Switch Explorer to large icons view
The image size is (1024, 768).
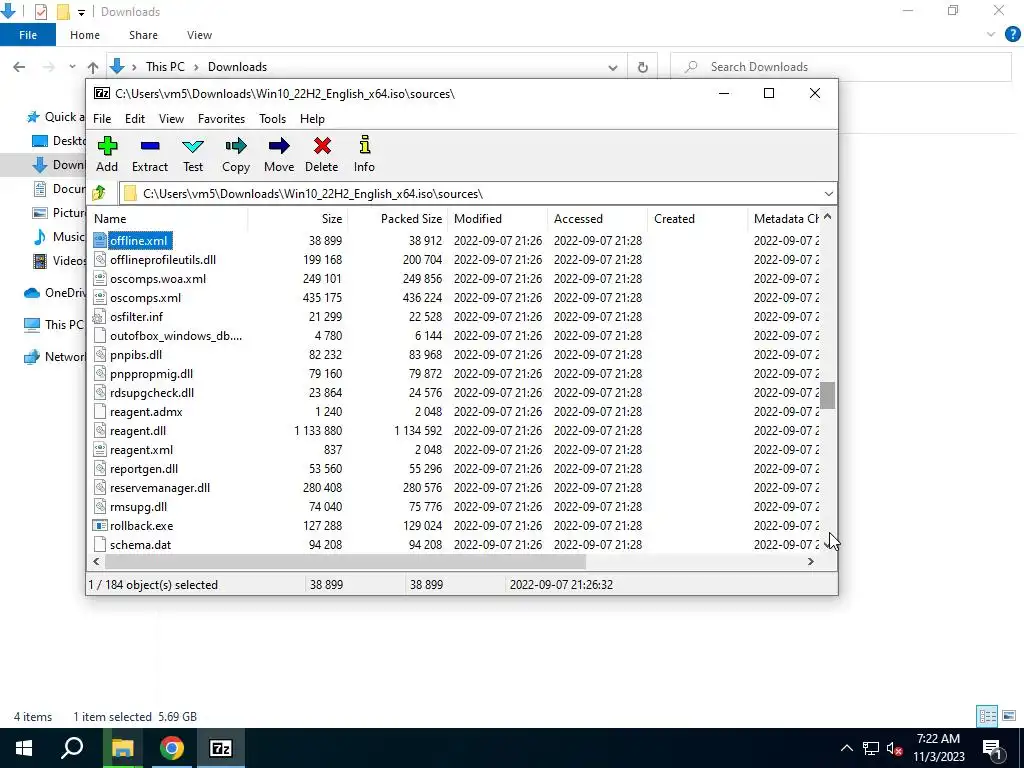(1009, 716)
